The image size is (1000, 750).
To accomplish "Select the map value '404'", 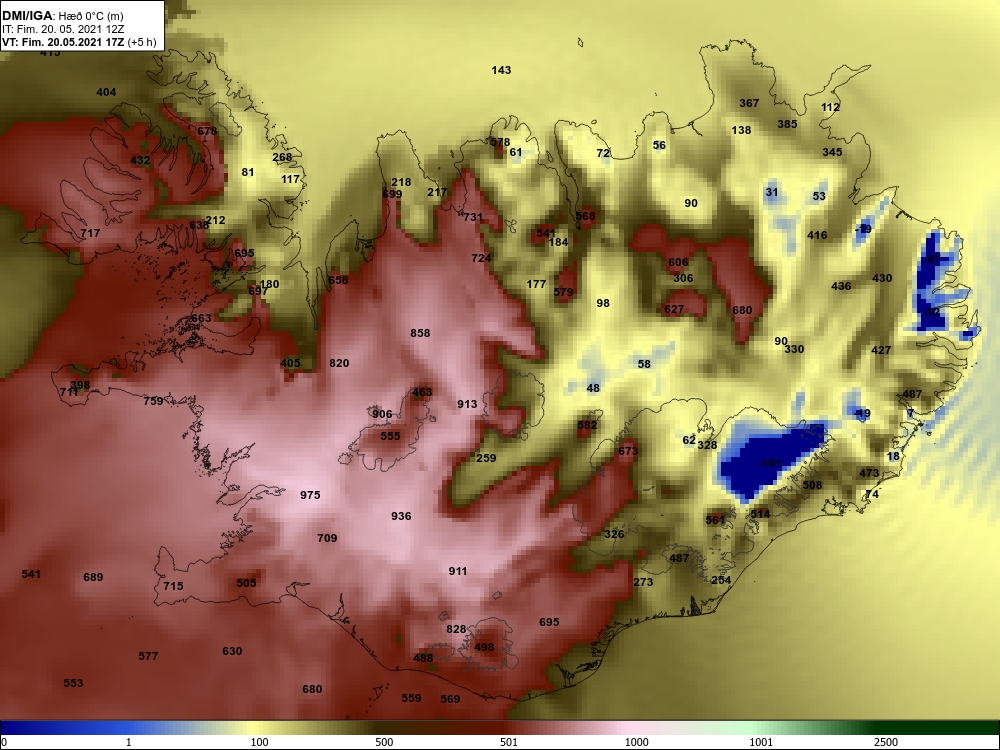I will coord(106,92).
